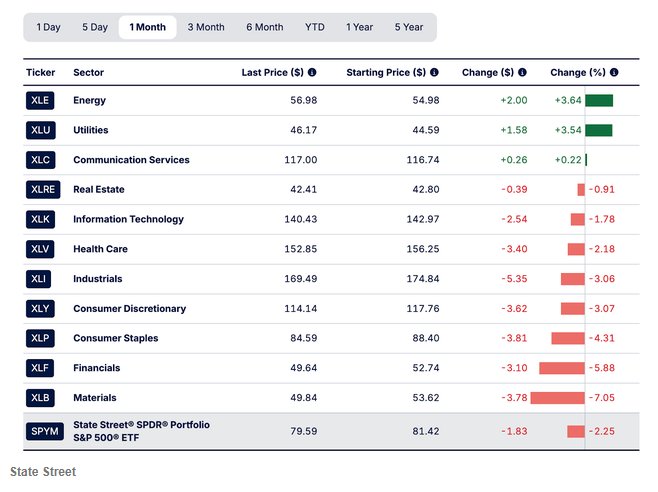Switch to the 1 Day tab

coord(48,27)
